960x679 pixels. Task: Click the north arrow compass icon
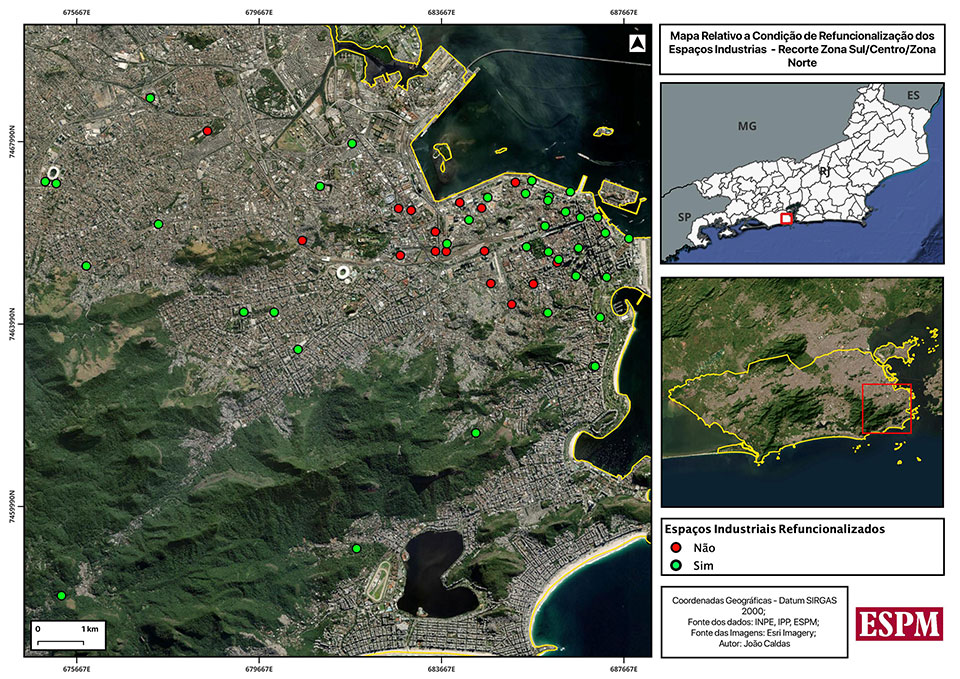pyautogui.click(x=637, y=43)
